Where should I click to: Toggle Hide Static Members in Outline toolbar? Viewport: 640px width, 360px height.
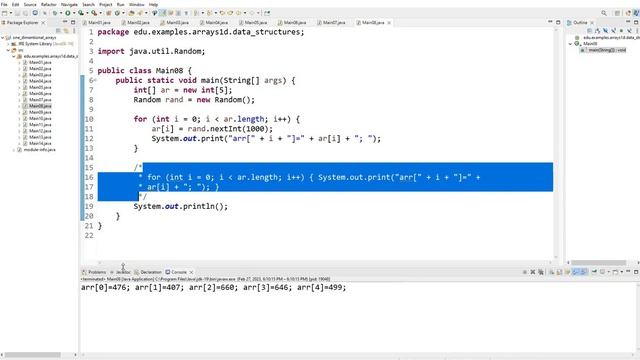click(x=613, y=31)
